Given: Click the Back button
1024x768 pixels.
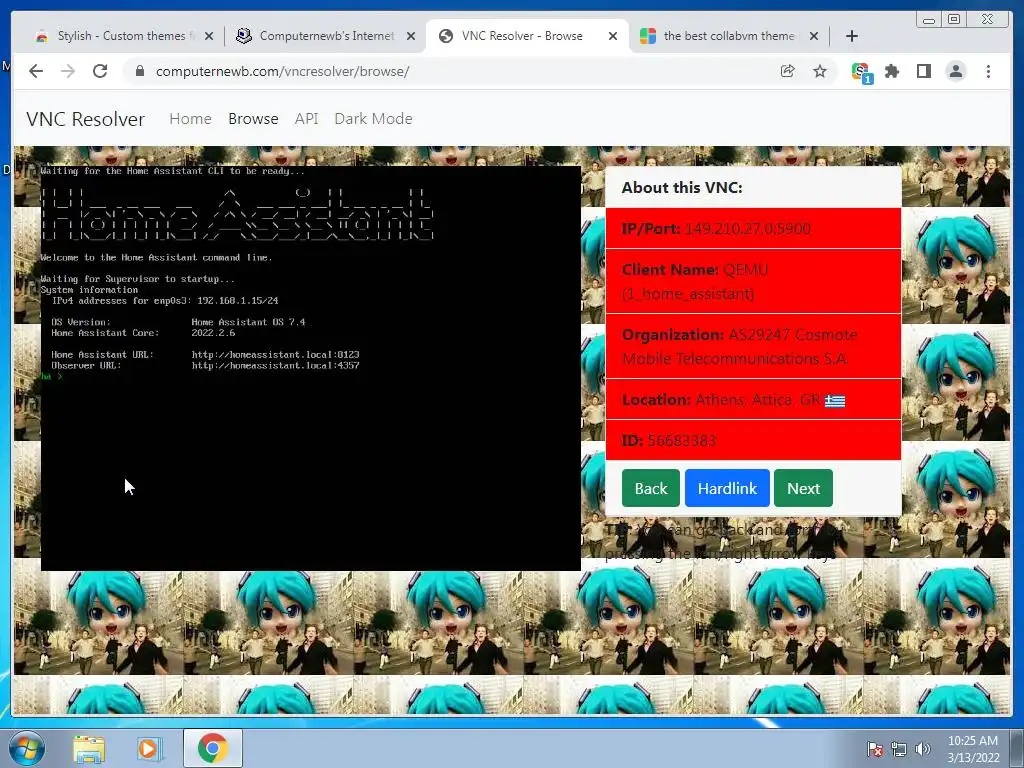Looking at the screenshot, I should point(650,488).
